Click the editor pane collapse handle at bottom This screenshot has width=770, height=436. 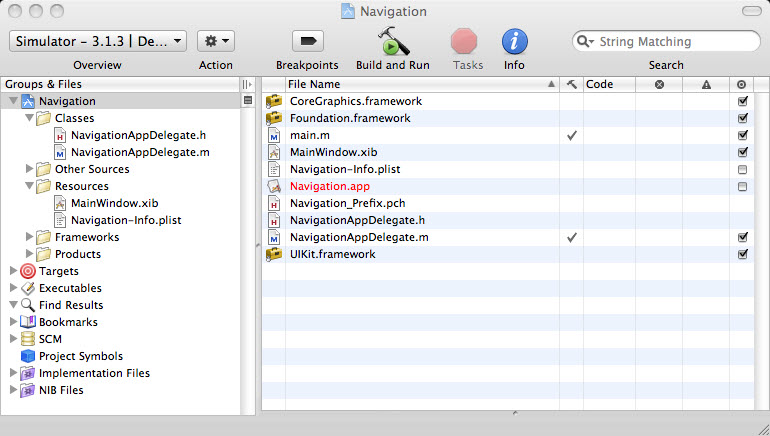point(515,413)
